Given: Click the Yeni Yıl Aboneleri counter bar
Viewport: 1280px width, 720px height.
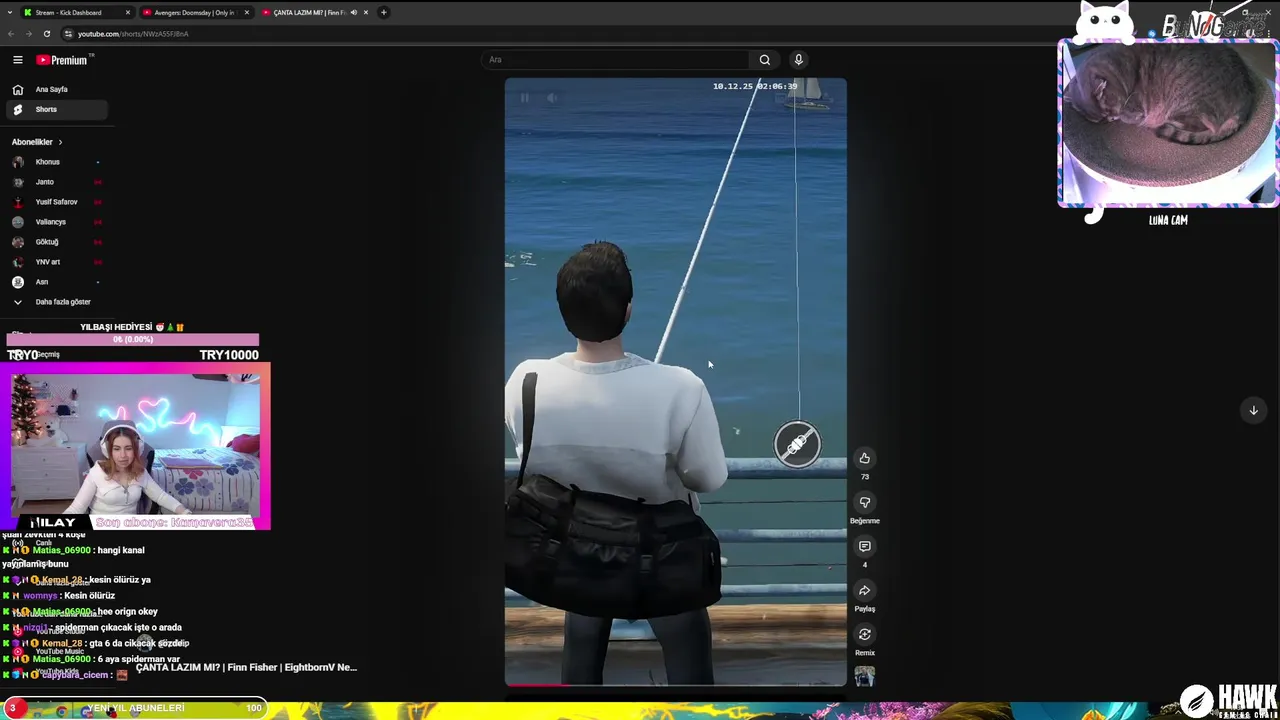Looking at the screenshot, I should pyautogui.click(x=135, y=708).
